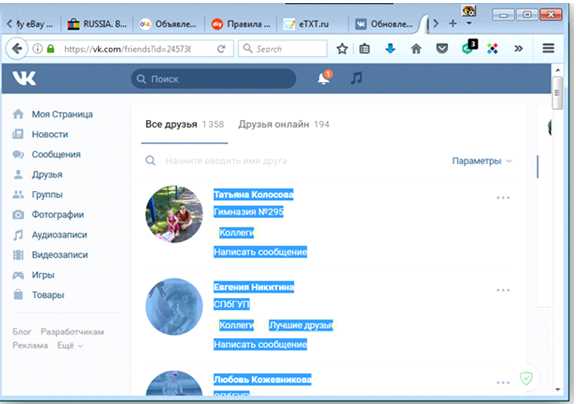Select the Друзья онлайн tab
Screen dimensions: 576x404
(284, 125)
